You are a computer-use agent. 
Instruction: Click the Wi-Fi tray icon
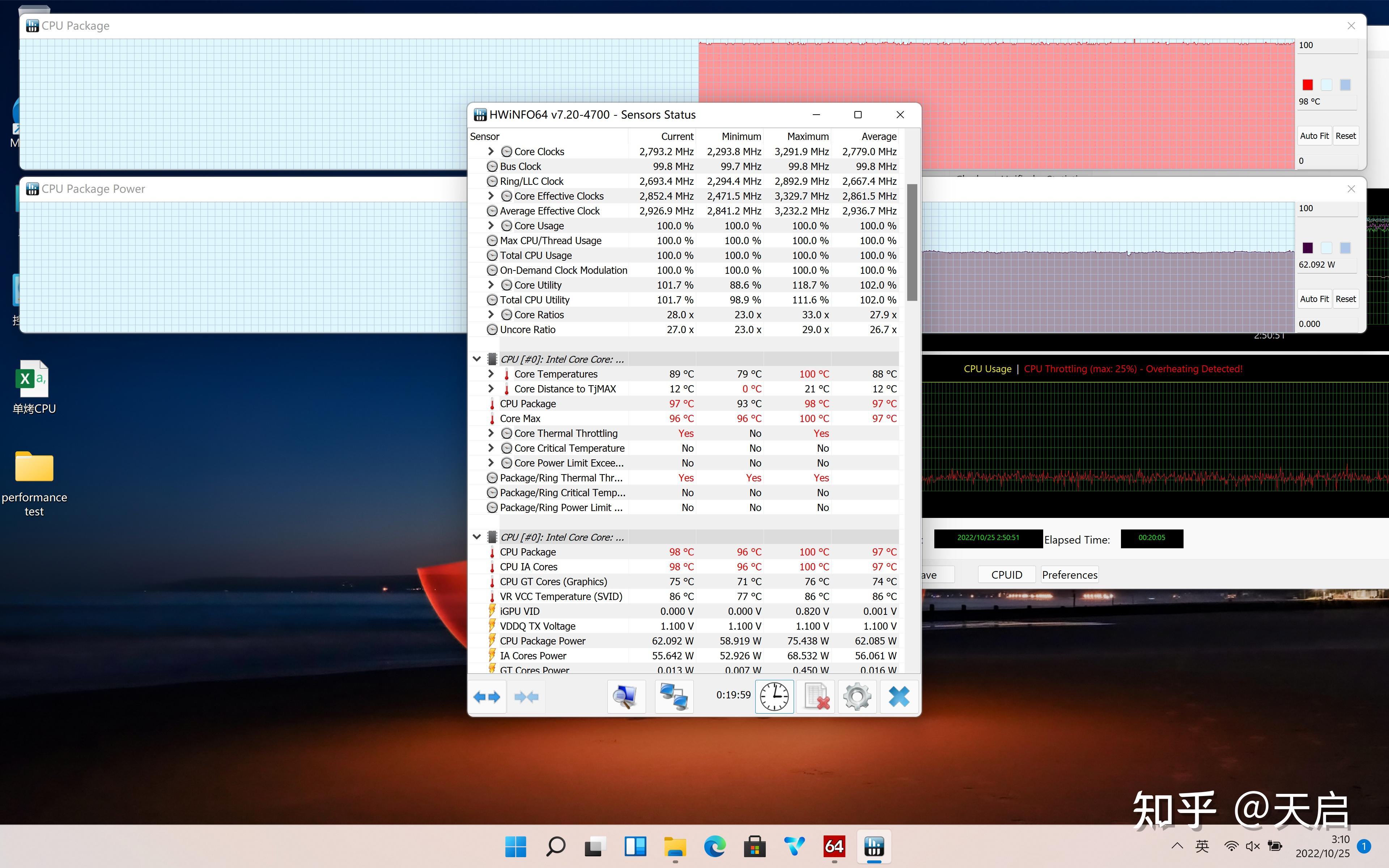(1231, 846)
